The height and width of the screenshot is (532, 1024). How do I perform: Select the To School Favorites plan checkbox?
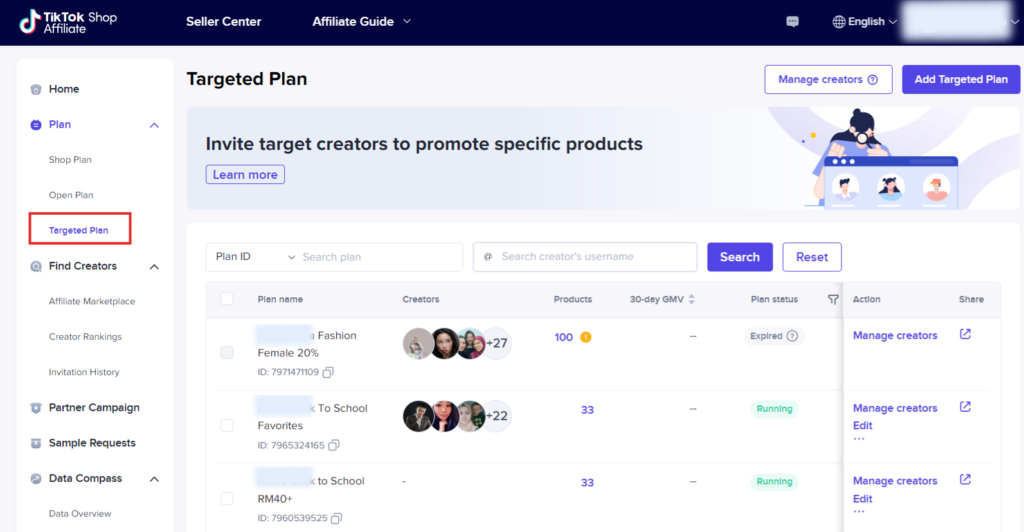227,425
